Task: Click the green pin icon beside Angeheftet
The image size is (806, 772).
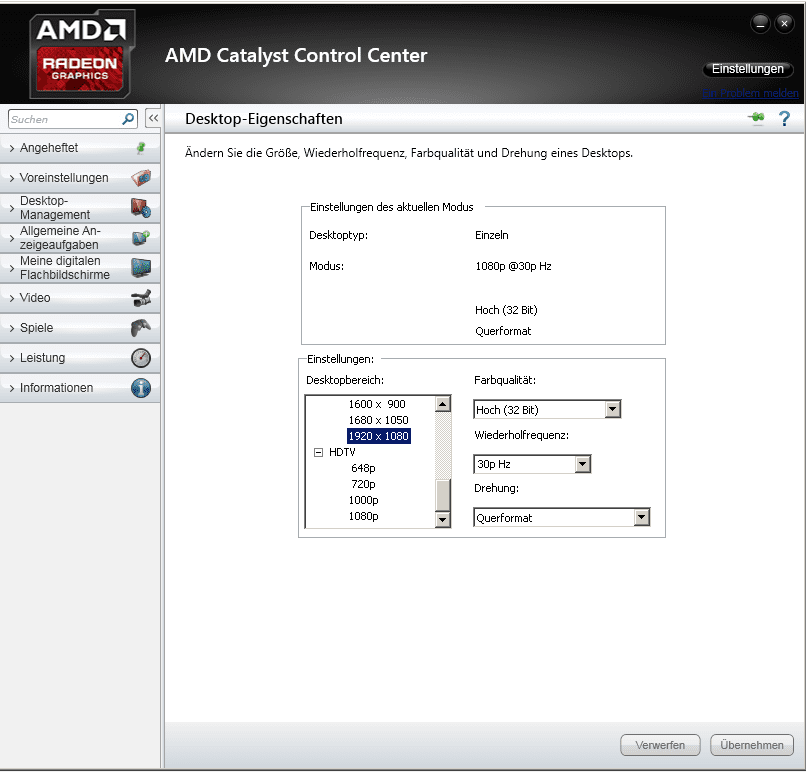Action: point(141,148)
